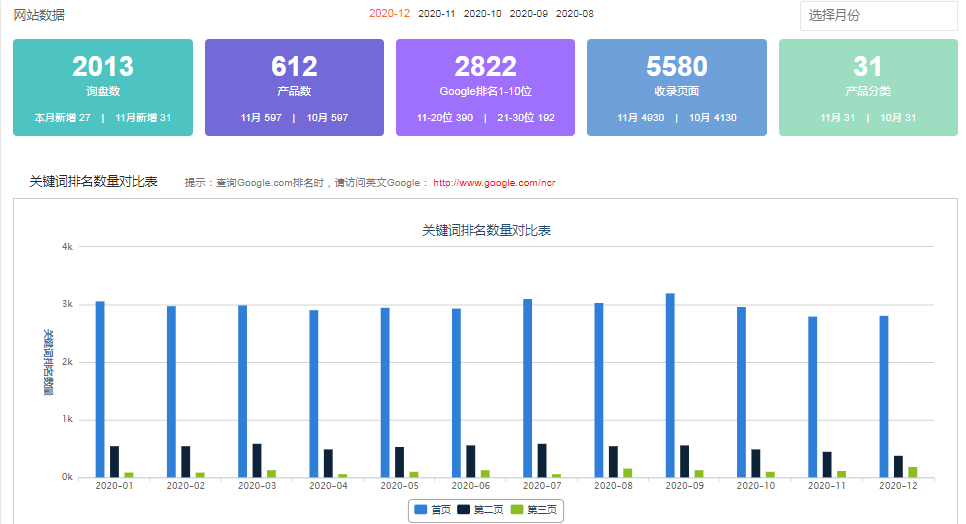Open the 2020-10 month data

click(482, 14)
